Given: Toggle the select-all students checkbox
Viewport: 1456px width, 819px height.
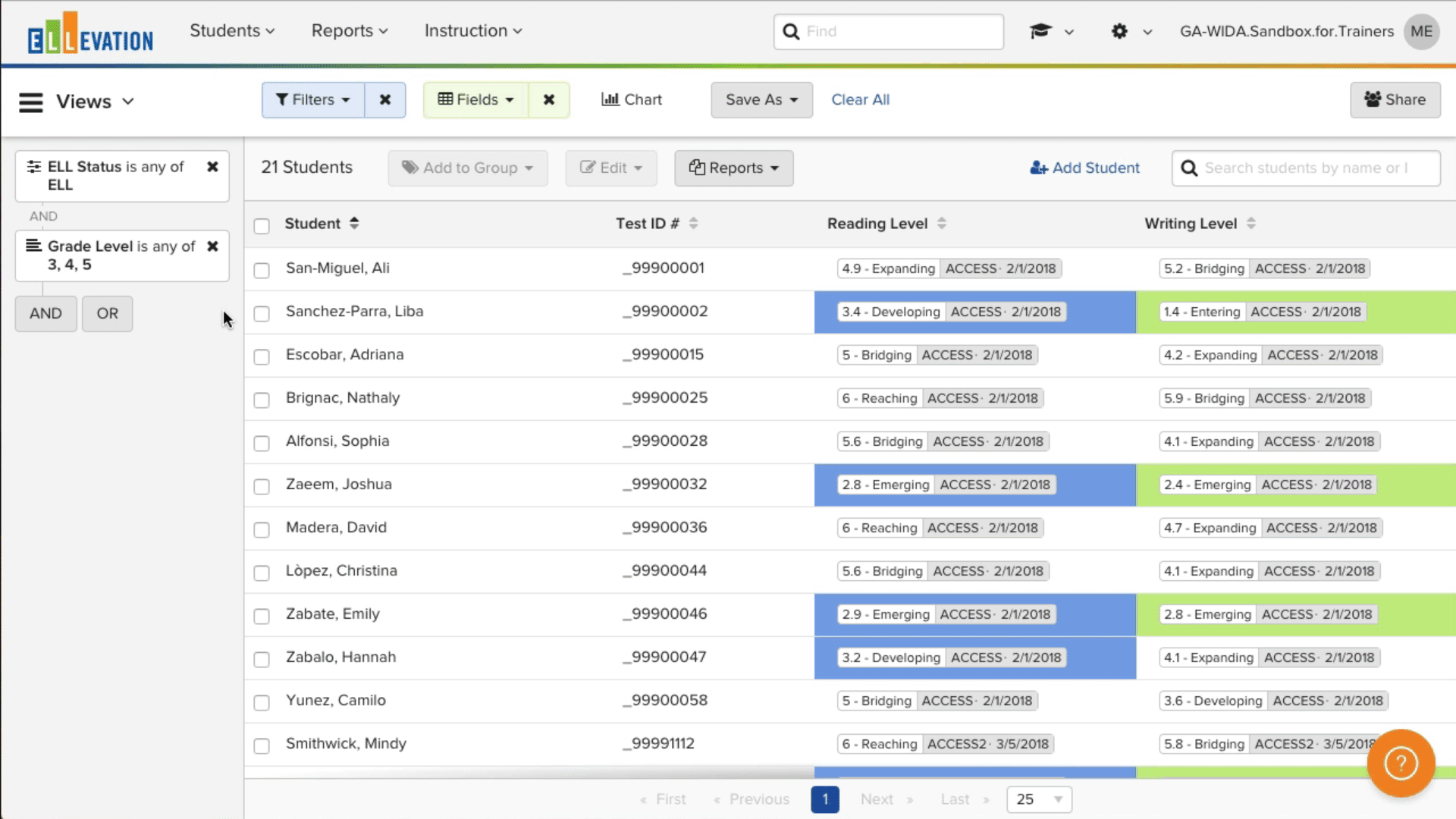Looking at the screenshot, I should tap(262, 226).
